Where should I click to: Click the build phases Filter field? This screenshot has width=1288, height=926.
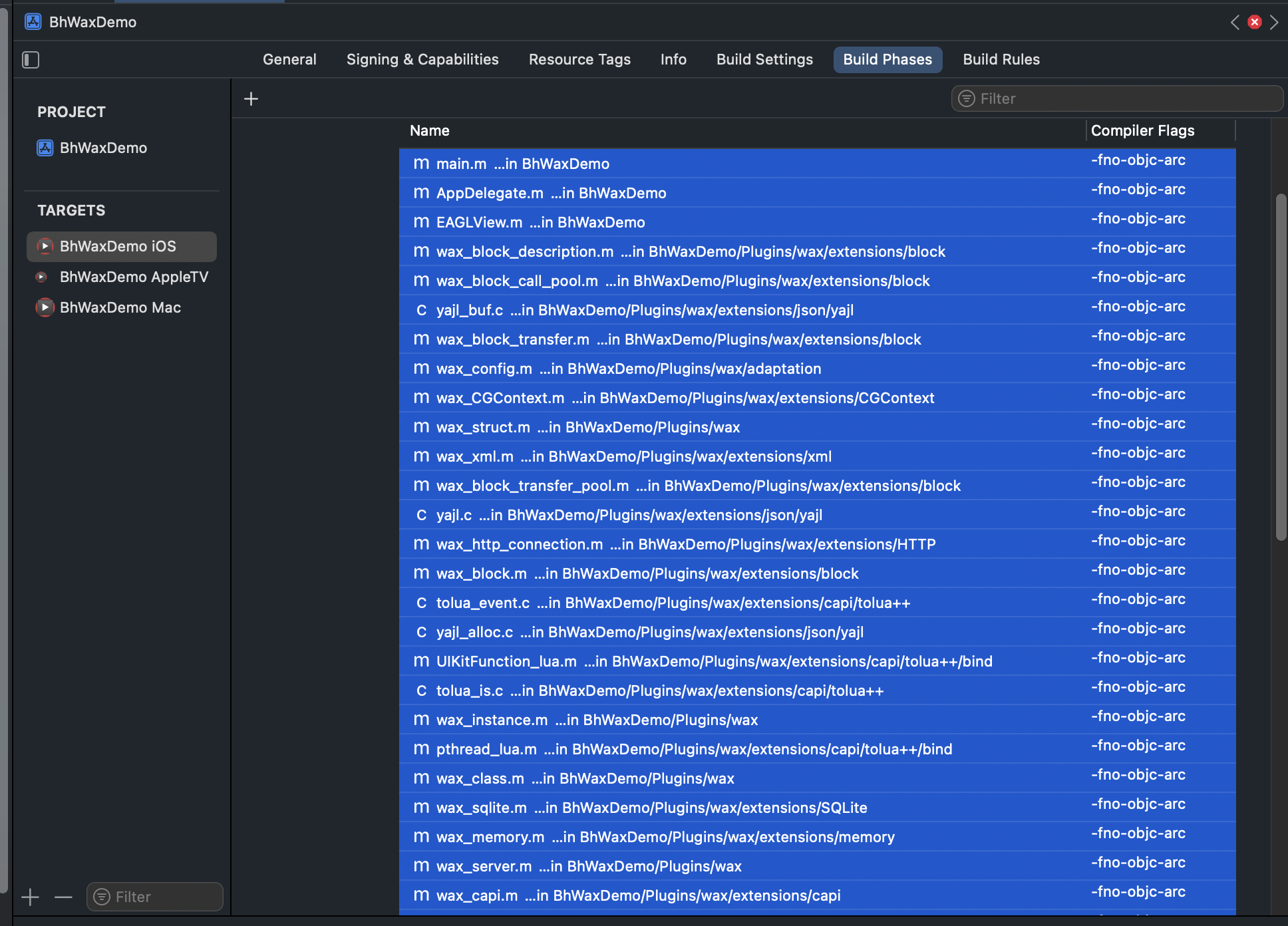(1117, 99)
